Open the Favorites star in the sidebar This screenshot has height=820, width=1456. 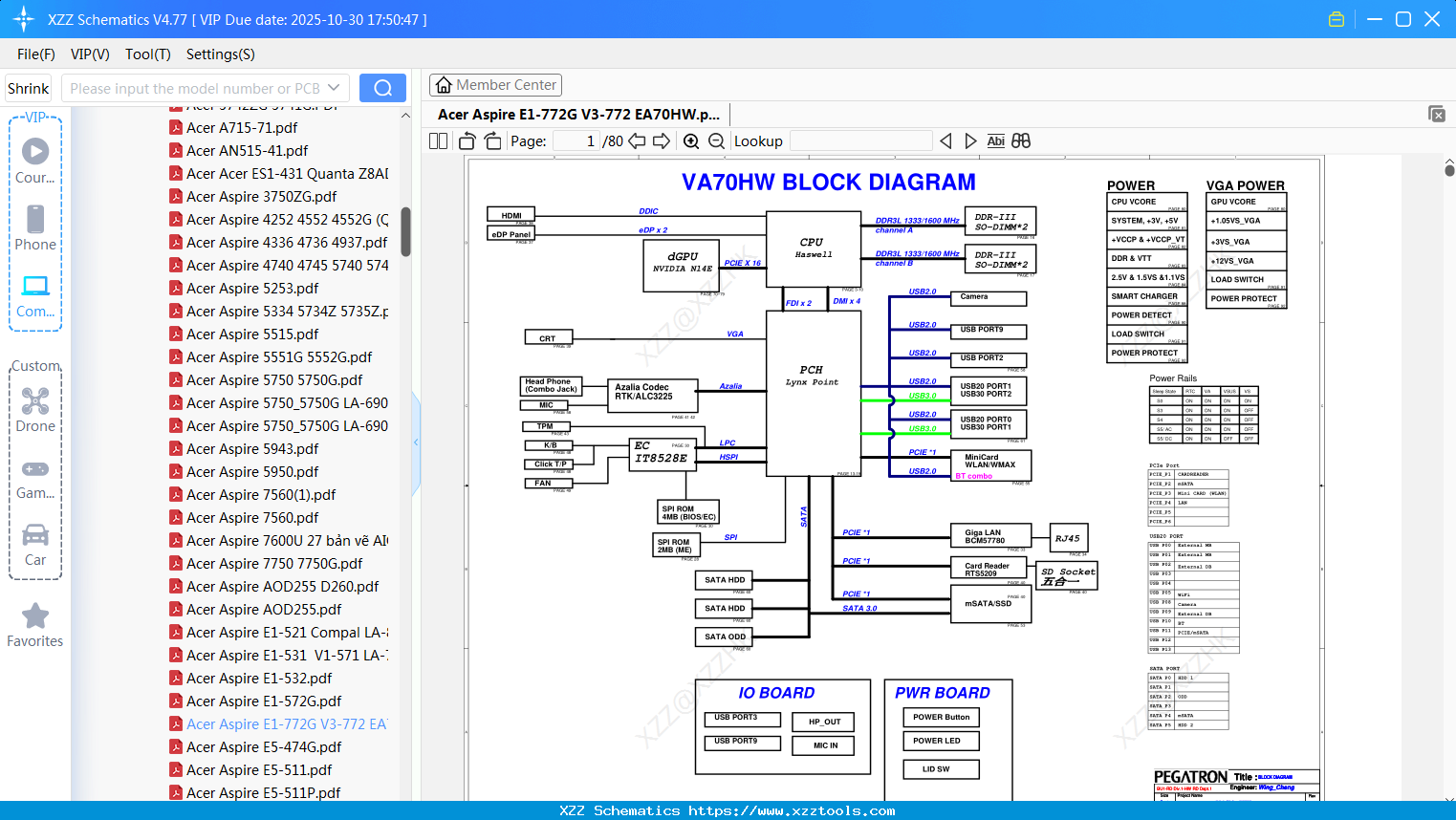click(35, 615)
